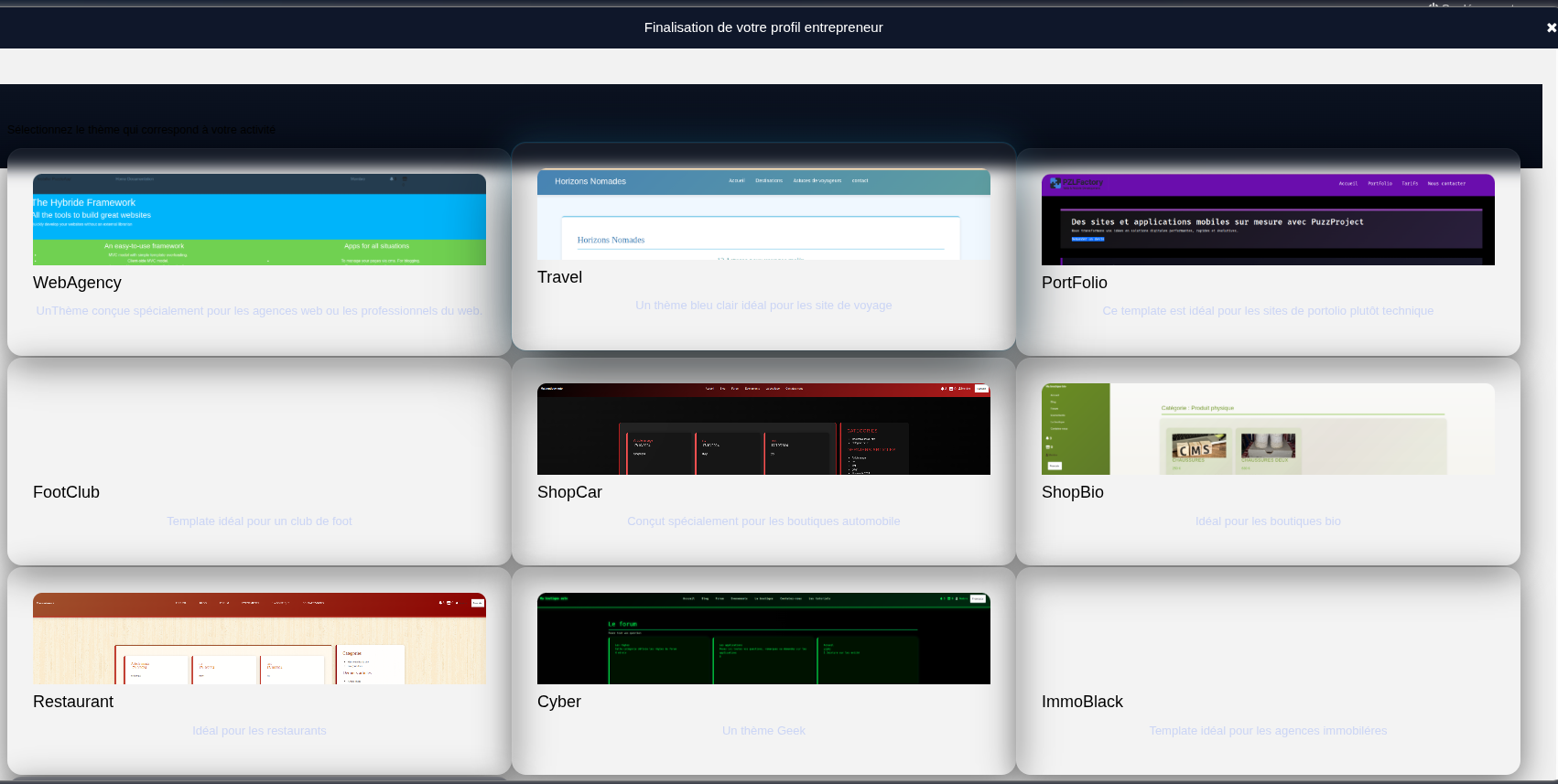Choose the ShopCar dark theme thumbnail
1558x784 pixels.
click(x=763, y=429)
